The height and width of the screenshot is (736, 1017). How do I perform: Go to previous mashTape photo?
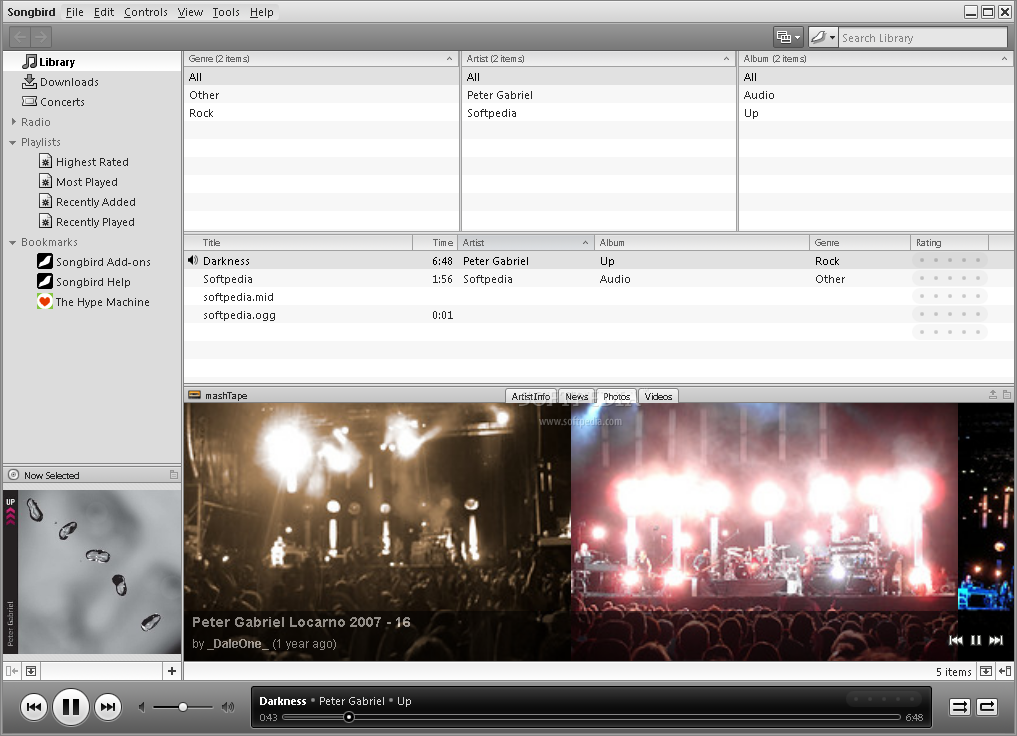pyautogui.click(x=955, y=640)
